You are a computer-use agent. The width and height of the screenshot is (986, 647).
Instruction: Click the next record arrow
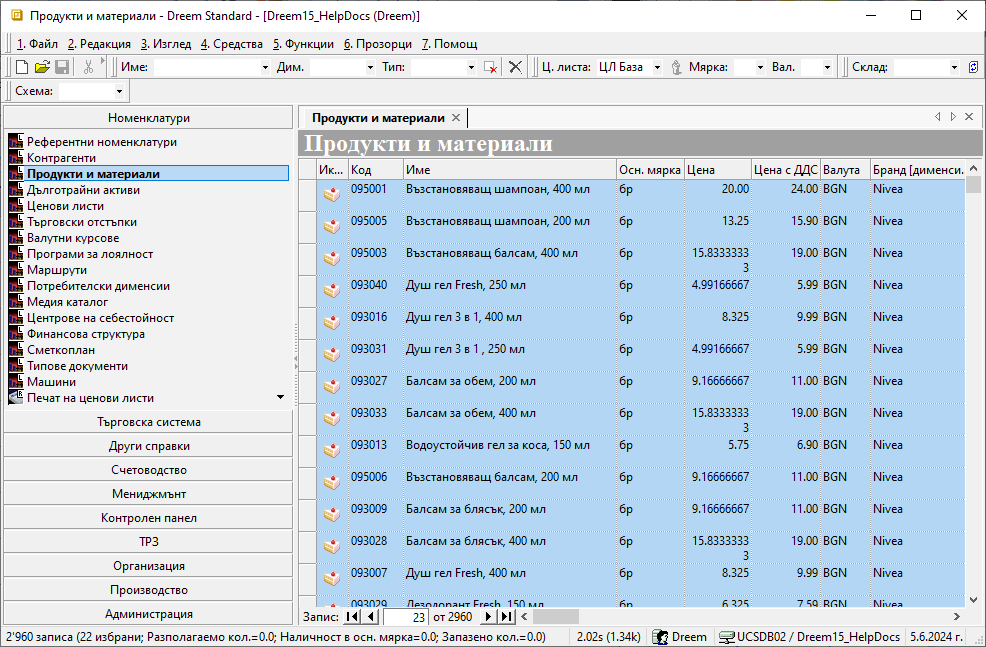pyautogui.click(x=492, y=617)
